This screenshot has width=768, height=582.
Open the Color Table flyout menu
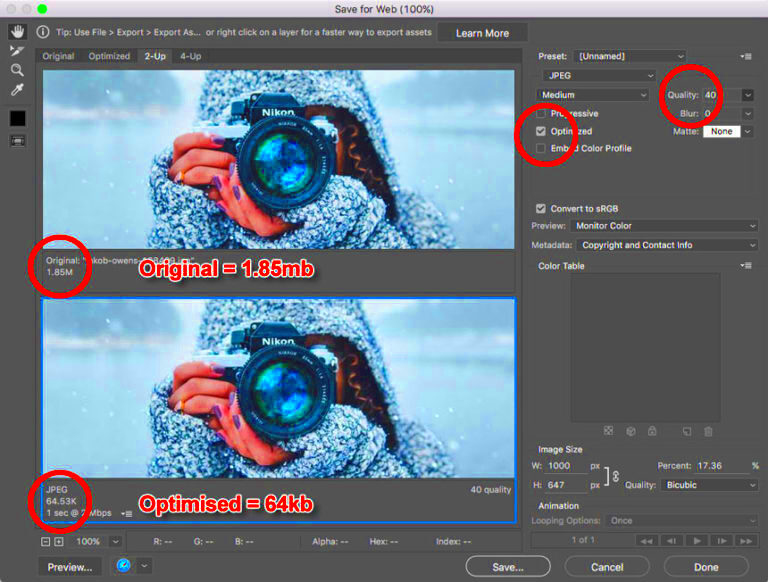[746, 266]
